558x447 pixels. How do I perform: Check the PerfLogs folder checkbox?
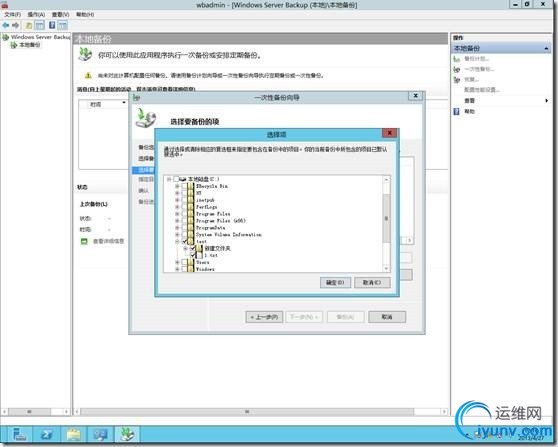pos(184,207)
